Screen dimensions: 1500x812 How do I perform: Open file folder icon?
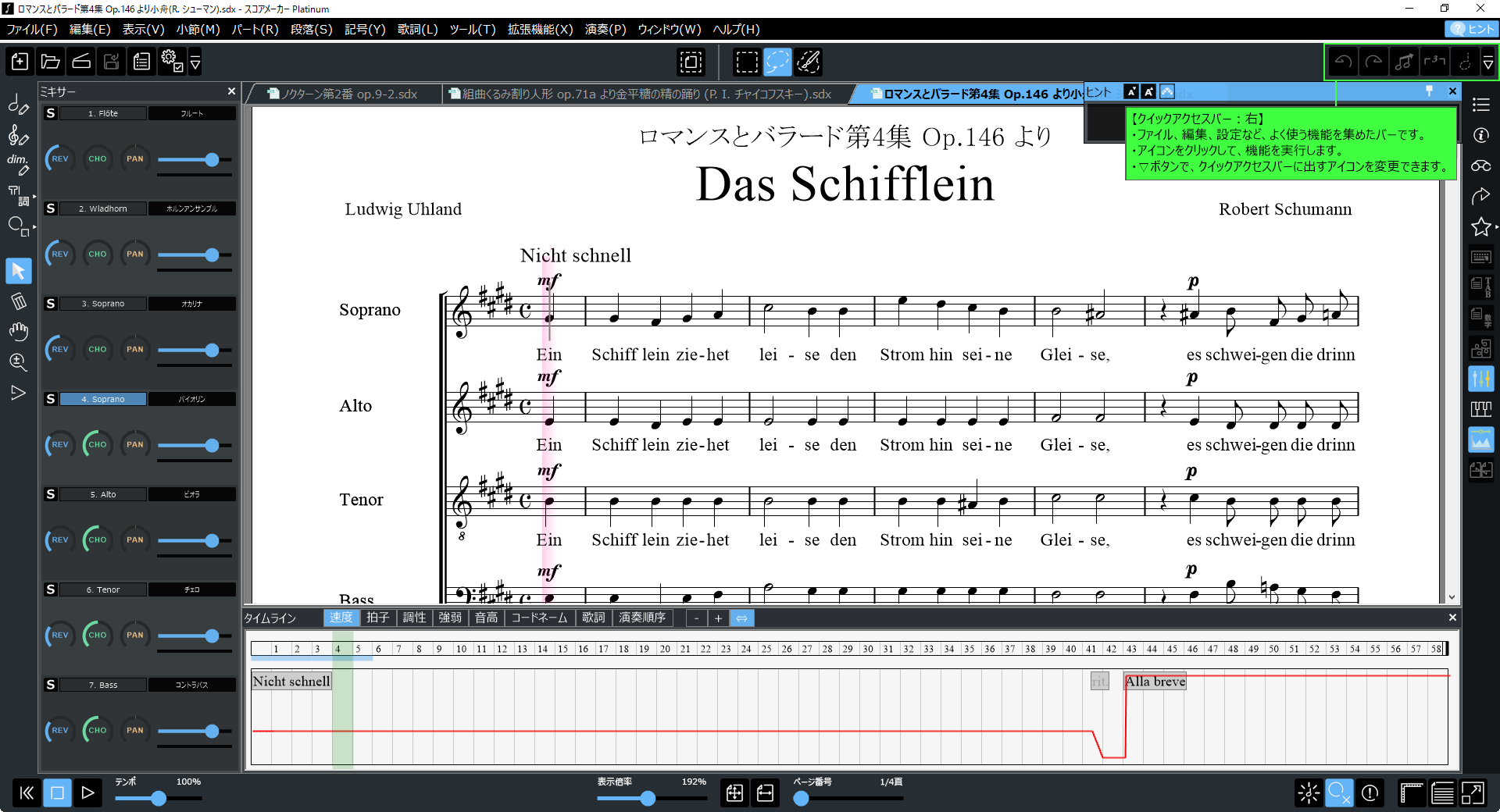(x=51, y=62)
